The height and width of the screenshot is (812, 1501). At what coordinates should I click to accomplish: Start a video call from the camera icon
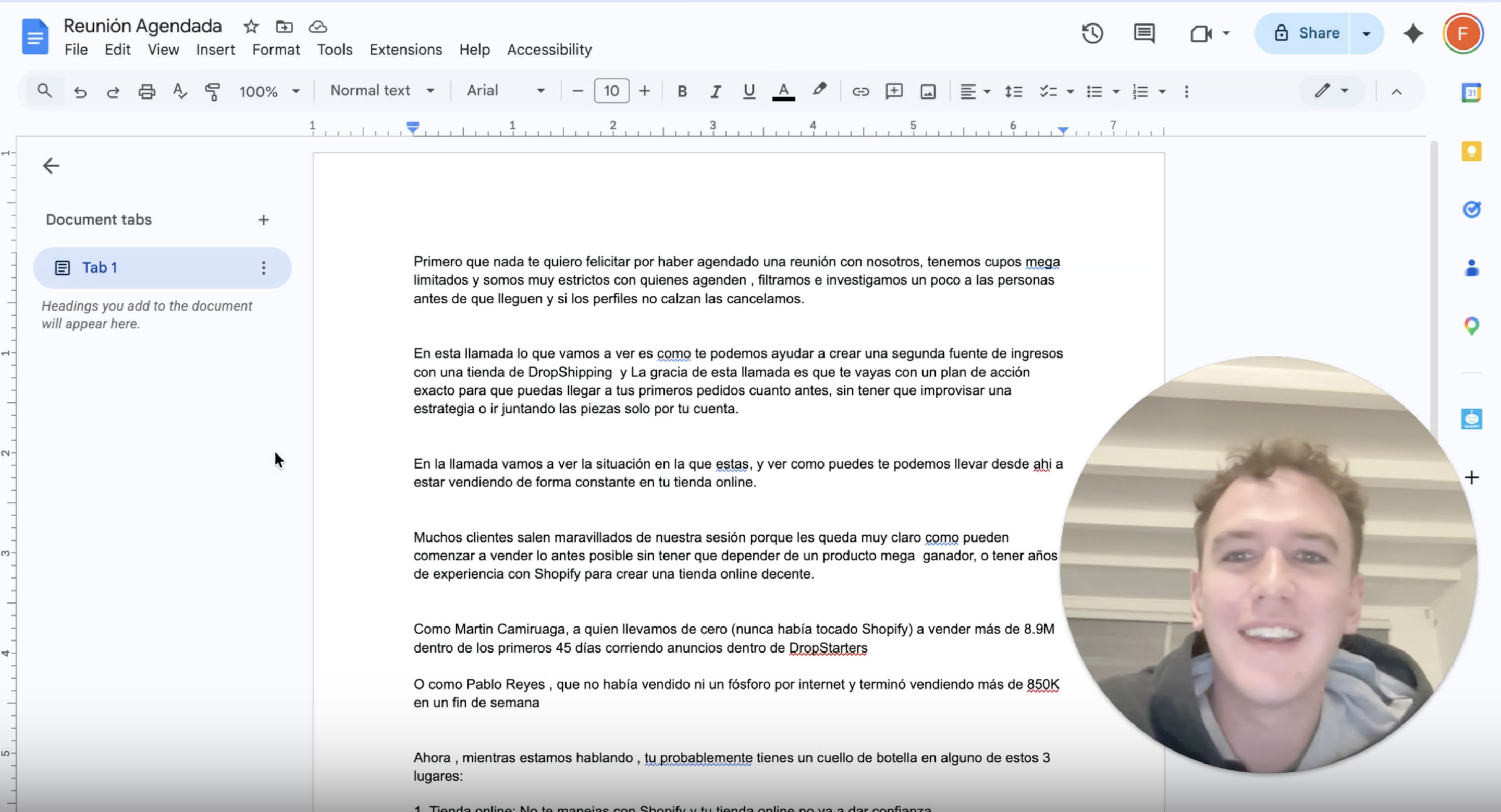[1201, 34]
